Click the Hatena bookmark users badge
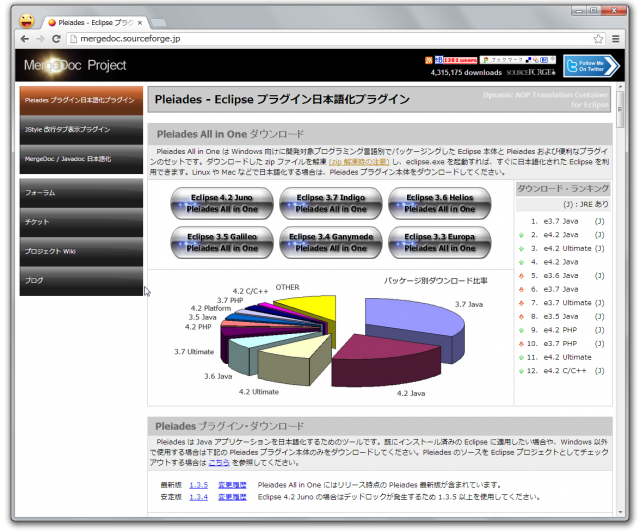This screenshot has height=532, width=640. pyautogui.click(x=456, y=60)
